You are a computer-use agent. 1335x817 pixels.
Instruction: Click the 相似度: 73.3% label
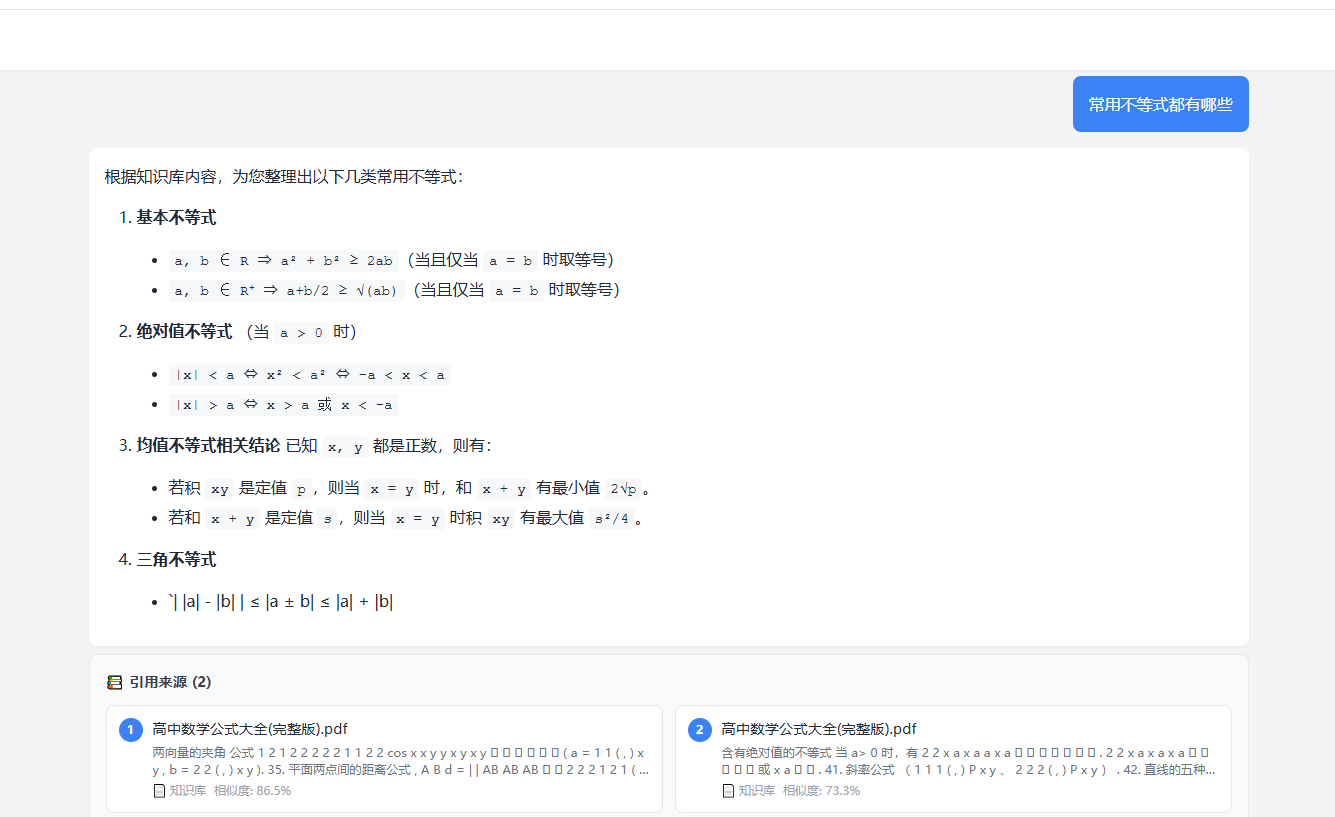(x=821, y=791)
